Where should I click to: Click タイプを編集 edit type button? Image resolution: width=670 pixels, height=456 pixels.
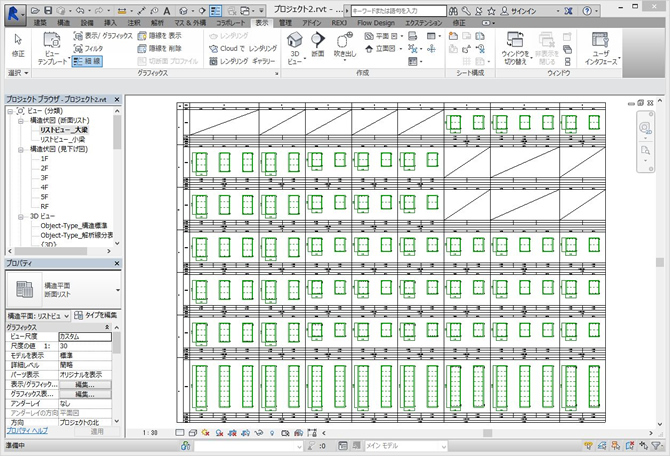click(x=96, y=315)
